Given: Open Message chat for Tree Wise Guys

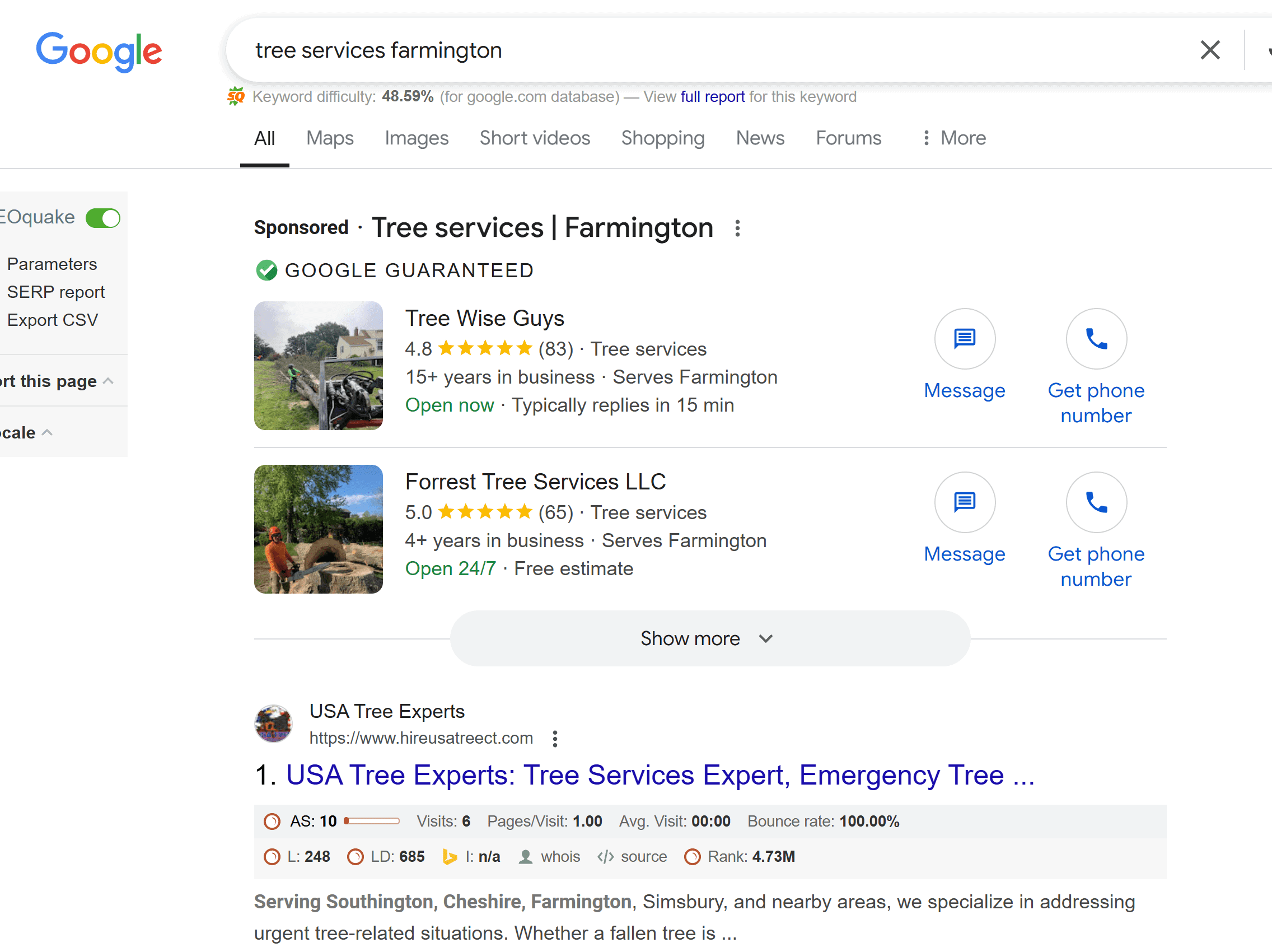Looking at the screenshot, I should (964, 339).
